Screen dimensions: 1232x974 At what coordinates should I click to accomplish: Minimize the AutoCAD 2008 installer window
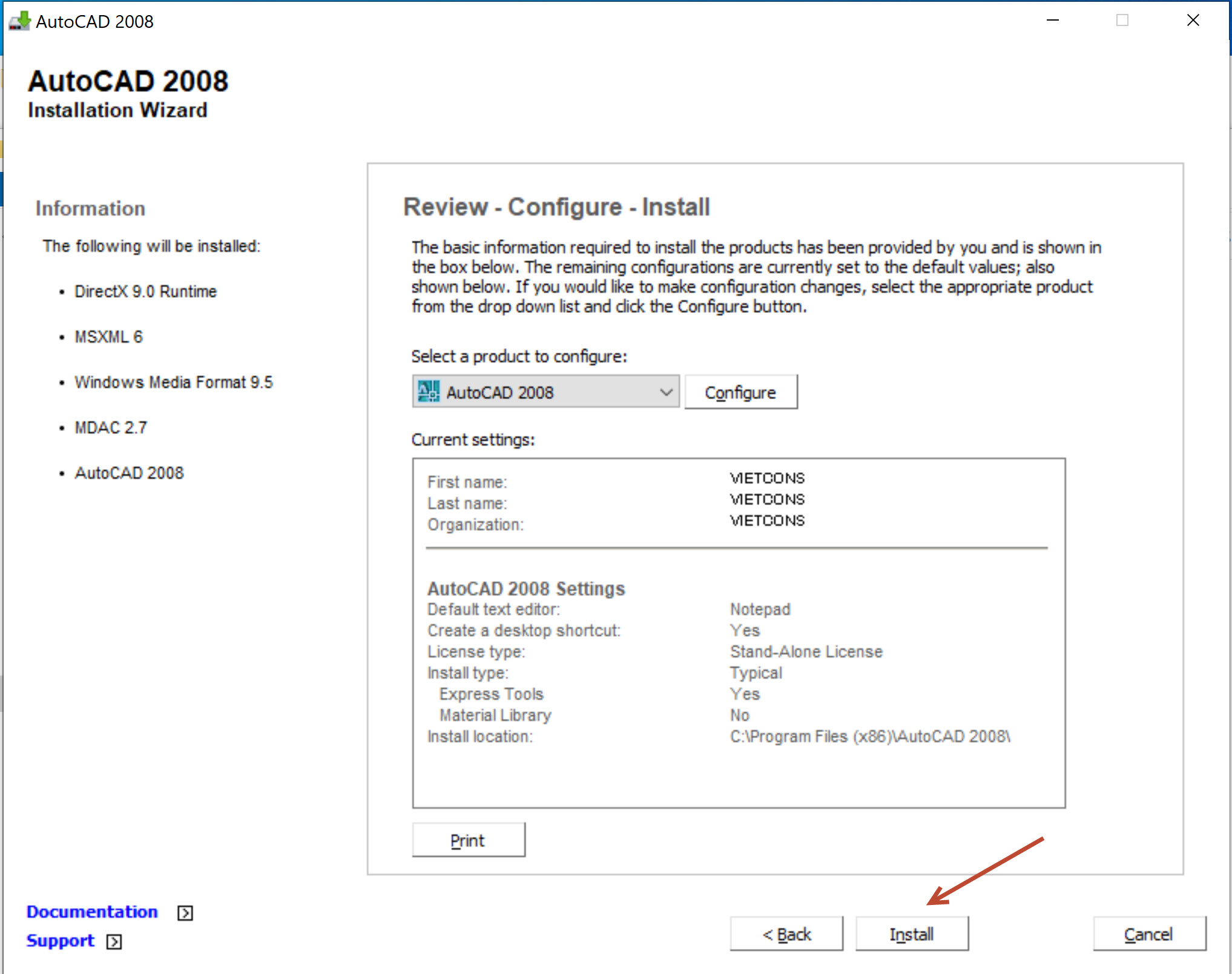[1052, 20]
